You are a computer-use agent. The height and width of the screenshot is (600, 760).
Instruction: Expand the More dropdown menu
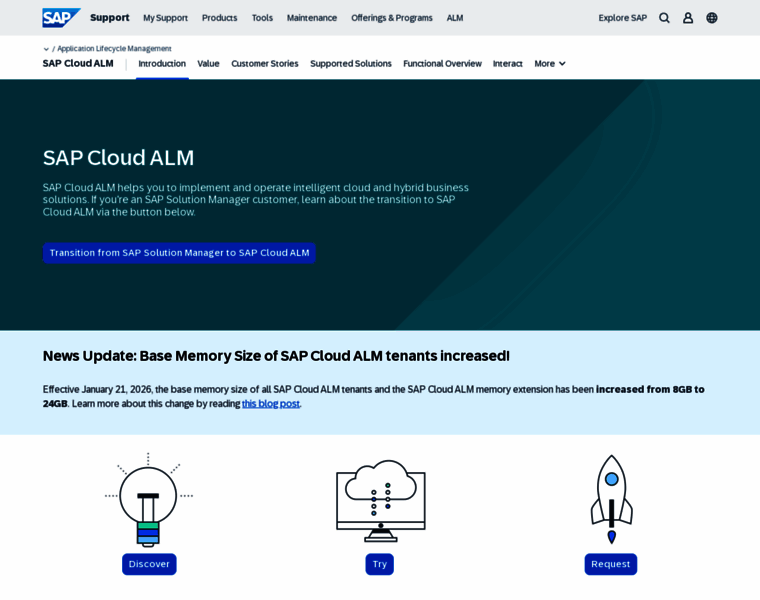(550, 63)
